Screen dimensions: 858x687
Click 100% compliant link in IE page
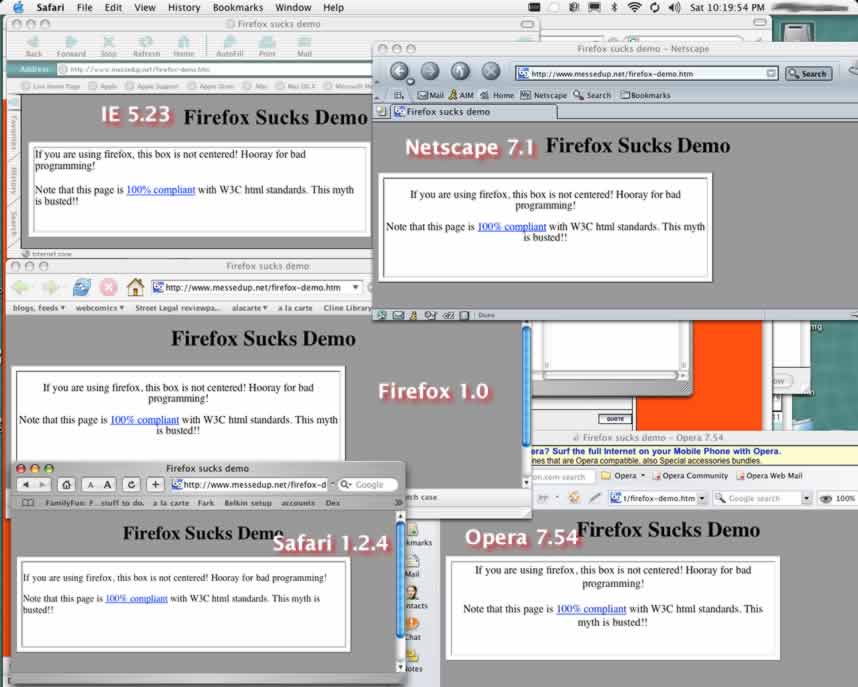(x=160, y=190)
